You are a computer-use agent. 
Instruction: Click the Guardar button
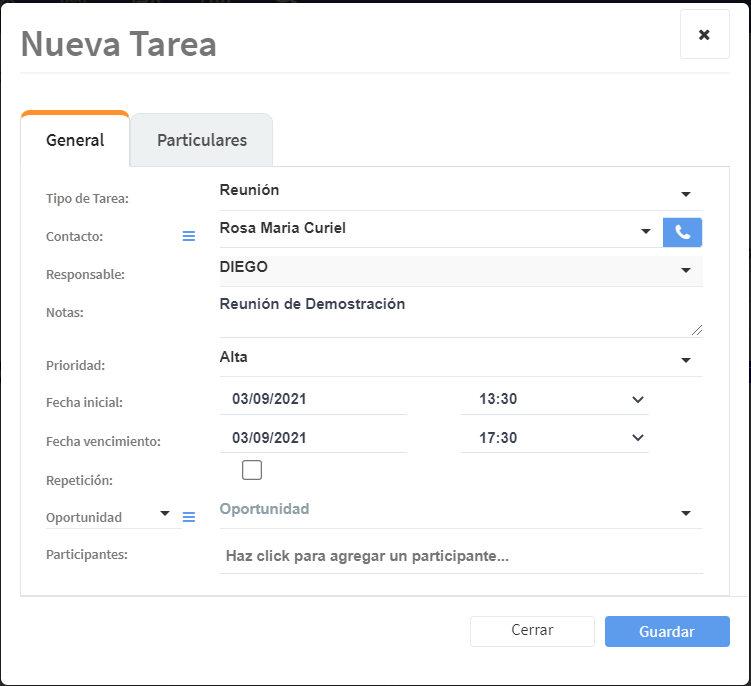(667, 631)
